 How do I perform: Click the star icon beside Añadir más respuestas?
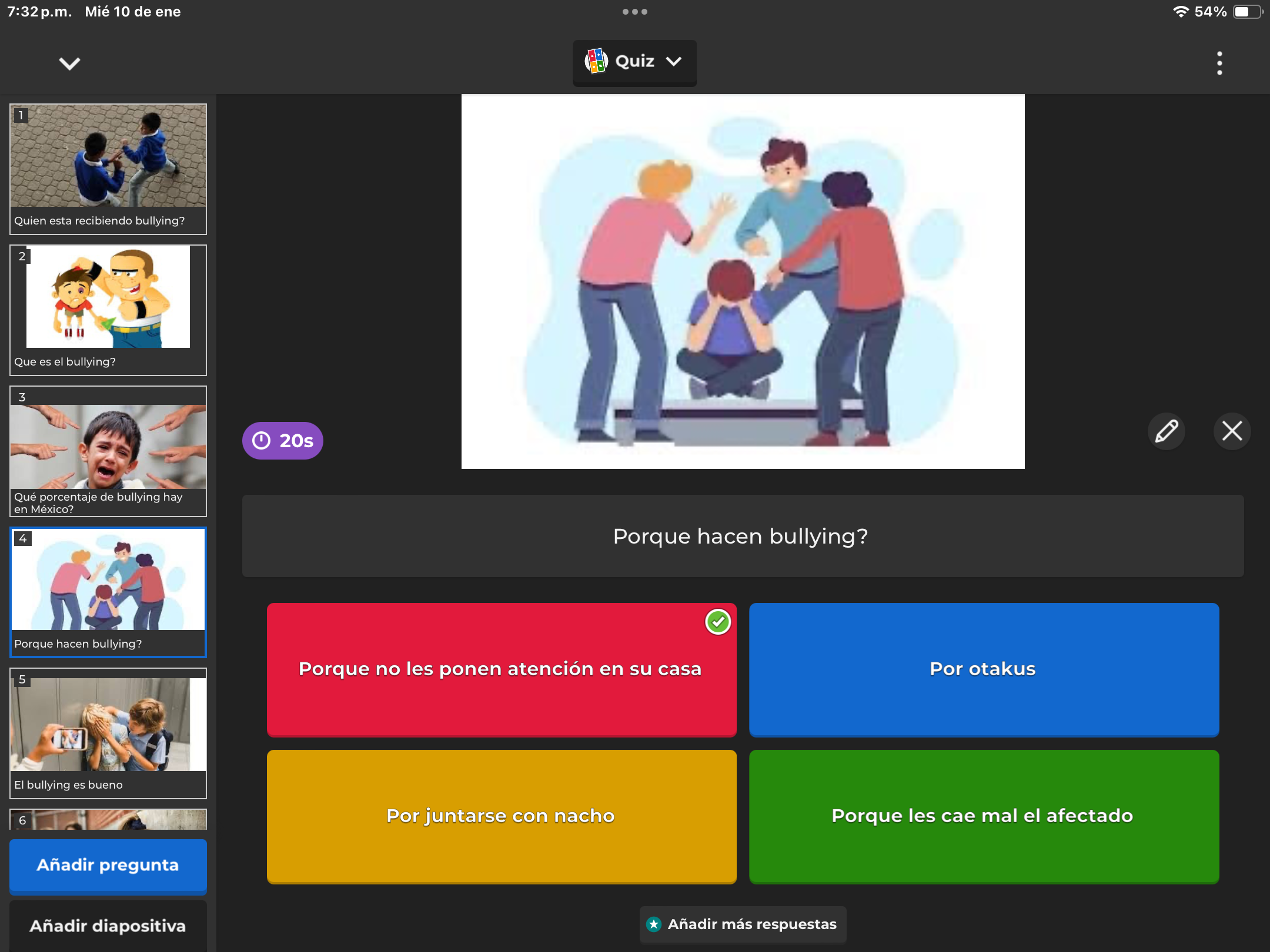[x=654, y=924]
